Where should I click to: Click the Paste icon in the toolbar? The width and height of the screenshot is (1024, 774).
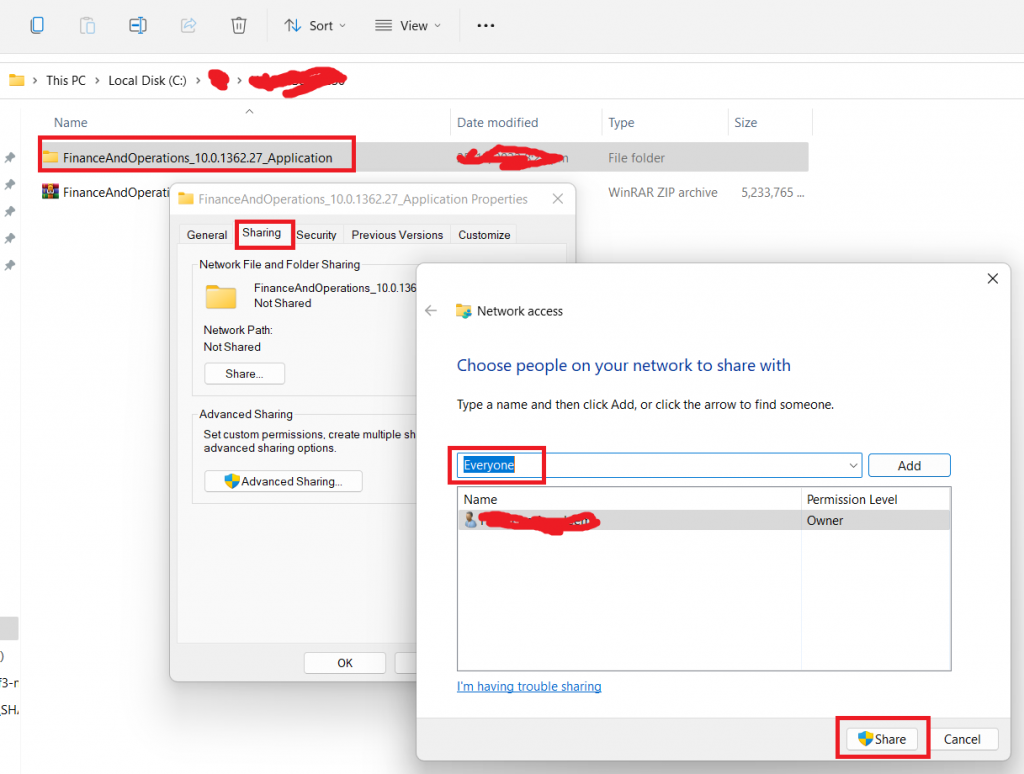(x=87, y=25)
